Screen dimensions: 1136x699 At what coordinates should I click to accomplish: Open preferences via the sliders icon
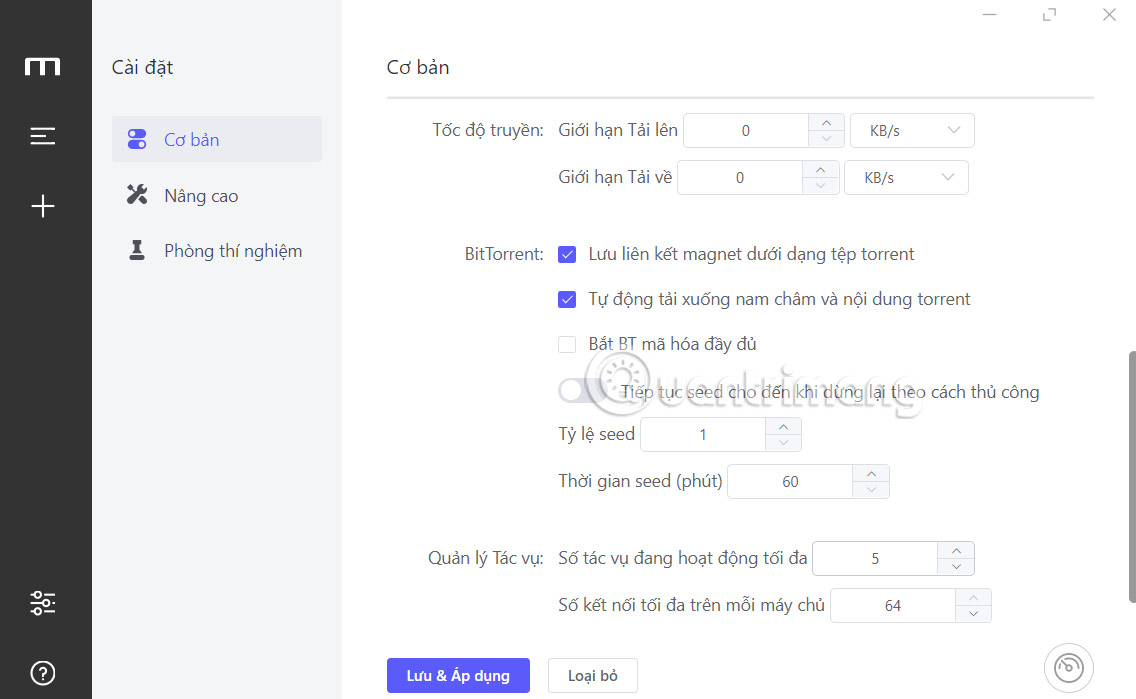[x=43, y=603]
